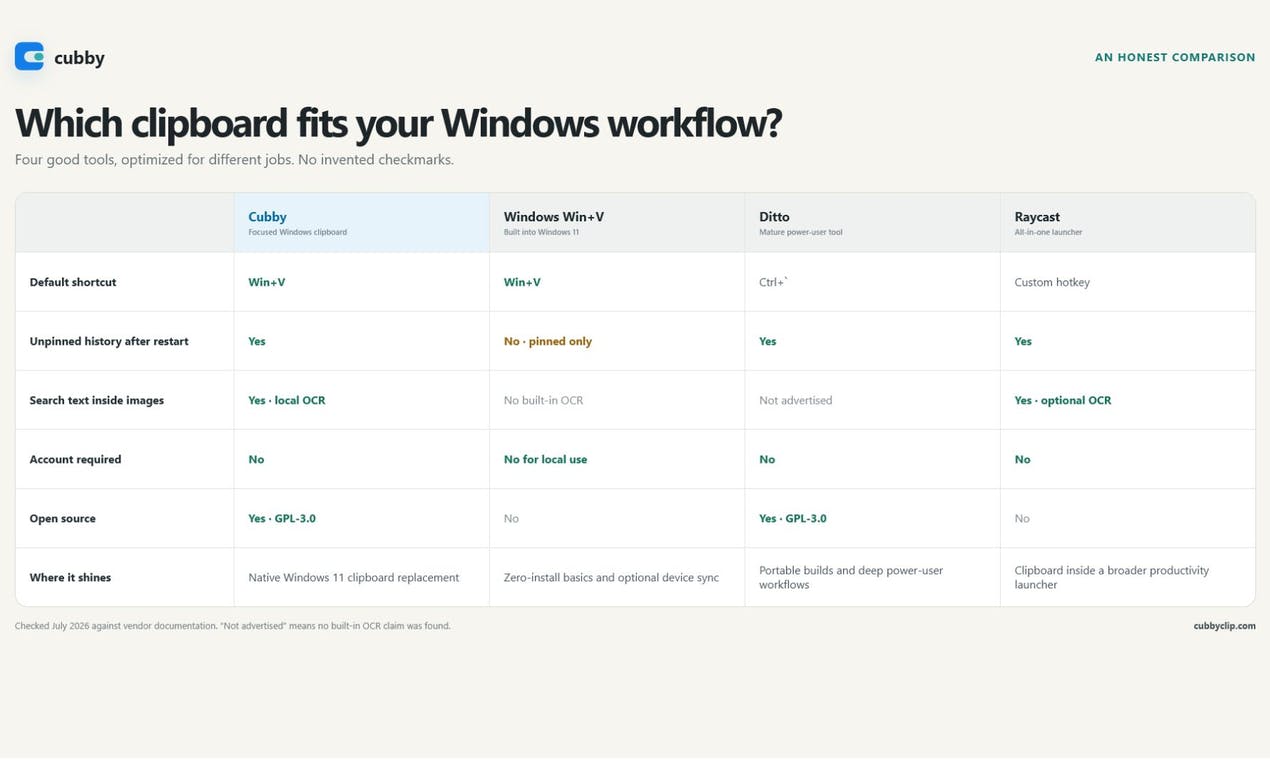Screen dimensions: 1270x760
Task: Open the cubbyclip.com link
Action: (1224, 626)
